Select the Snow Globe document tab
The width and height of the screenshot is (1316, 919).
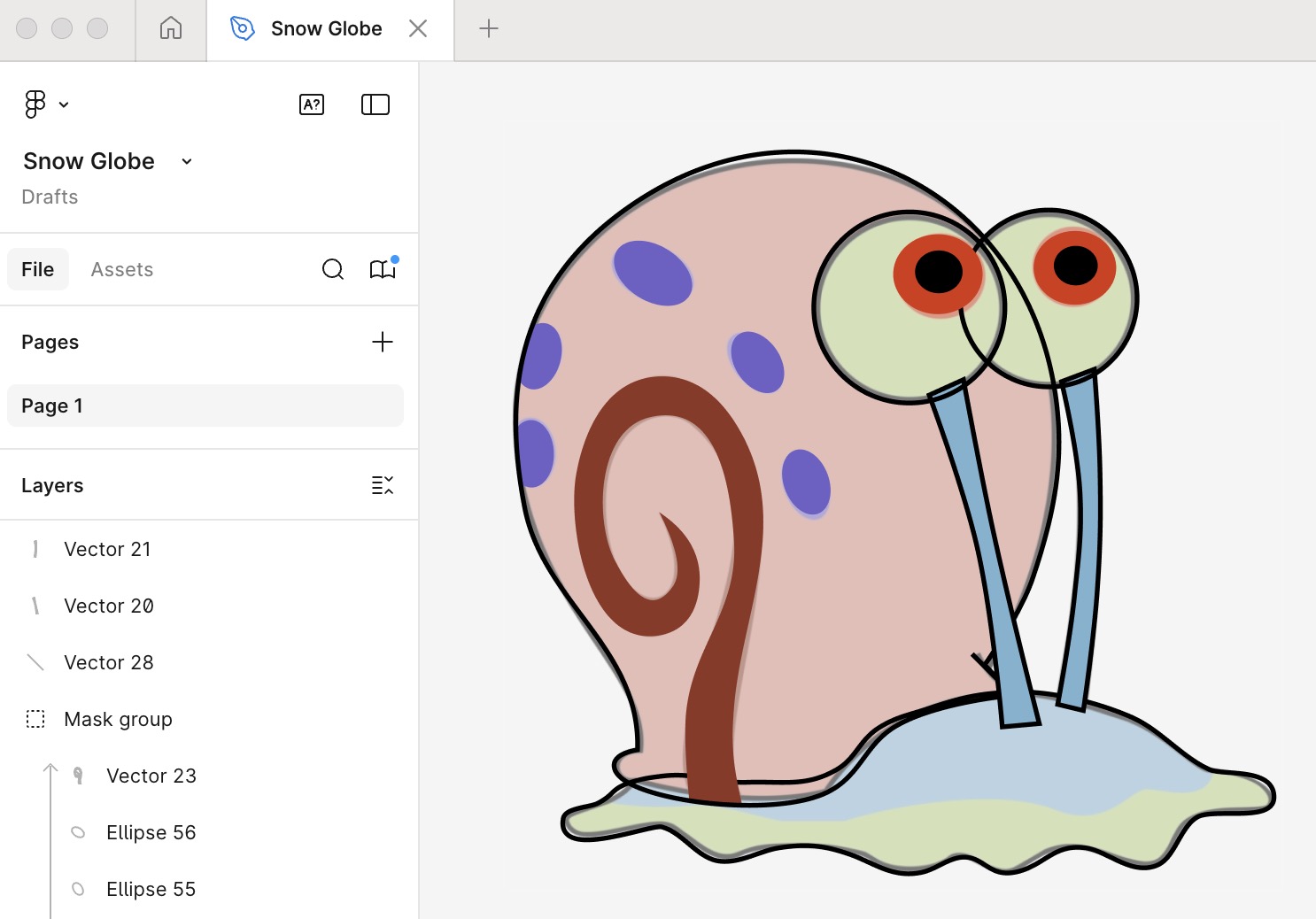(326, 28)
